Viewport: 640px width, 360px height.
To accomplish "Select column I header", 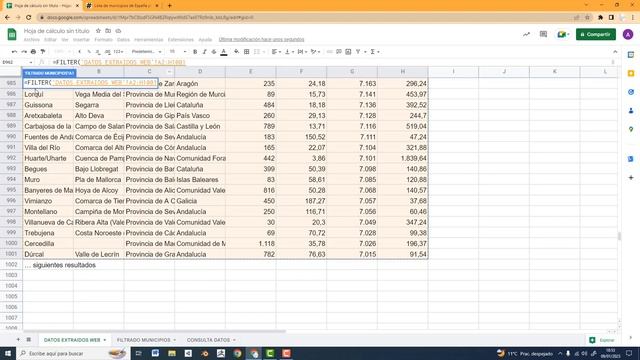I will click(x=453, y=71).
